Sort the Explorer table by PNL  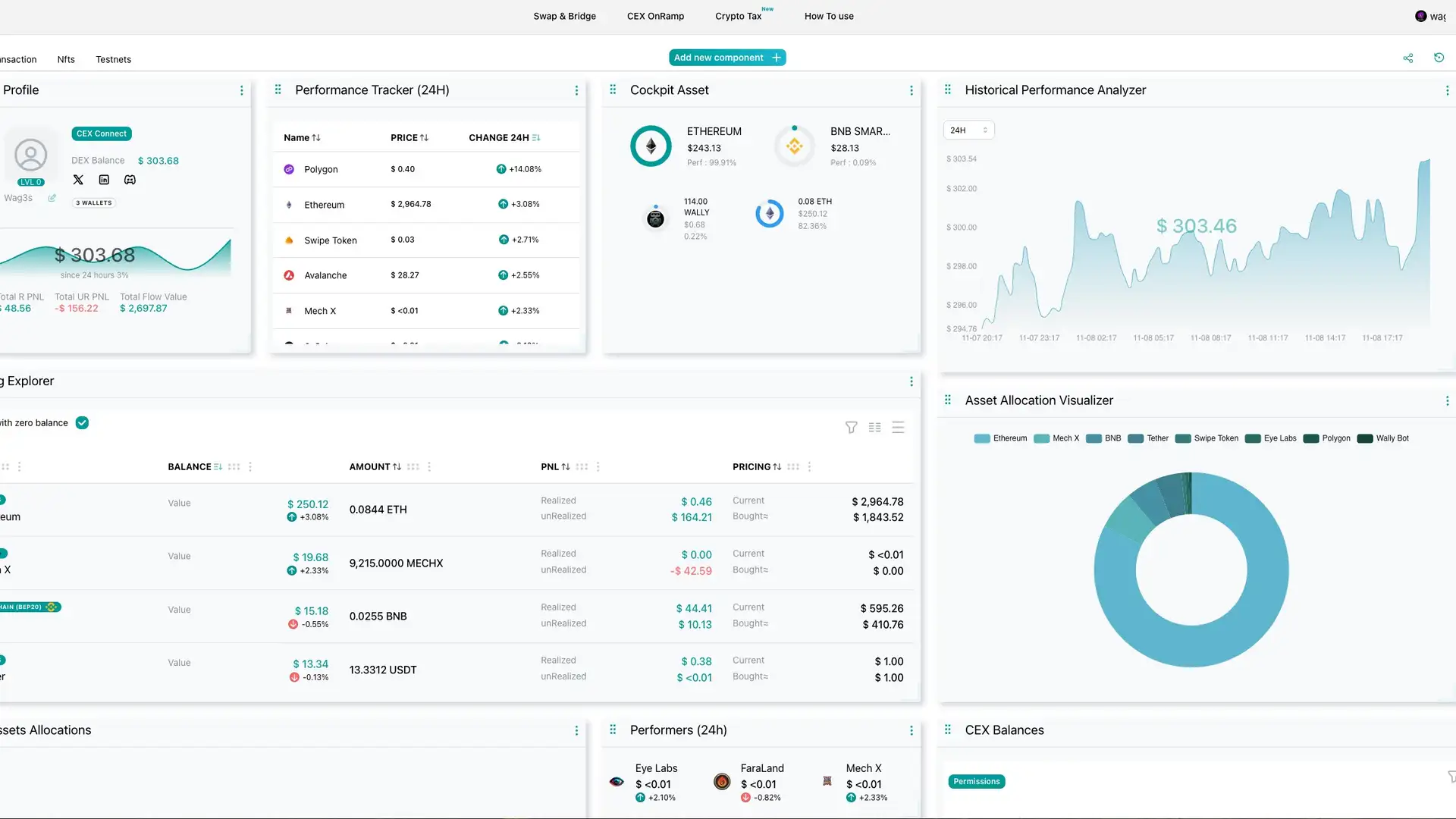coord(555,467)
